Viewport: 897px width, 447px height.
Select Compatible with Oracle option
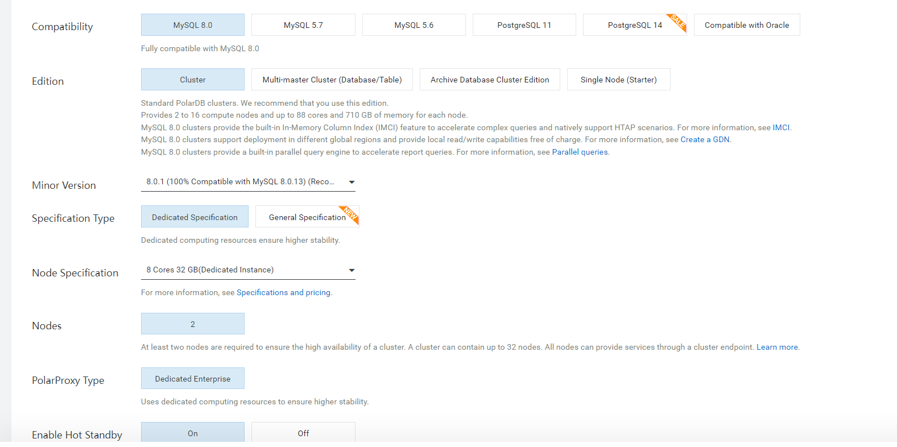tap(747, 25)
